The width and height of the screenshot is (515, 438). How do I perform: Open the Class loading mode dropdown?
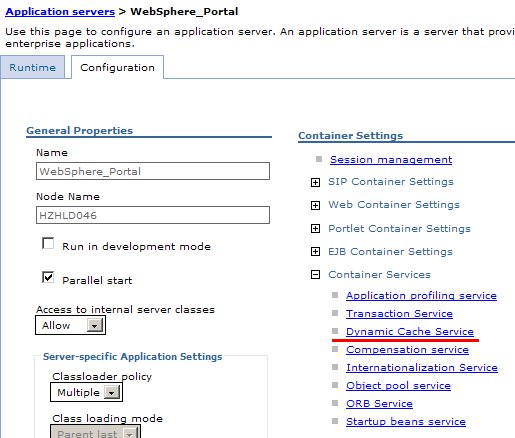pos(95,432)
